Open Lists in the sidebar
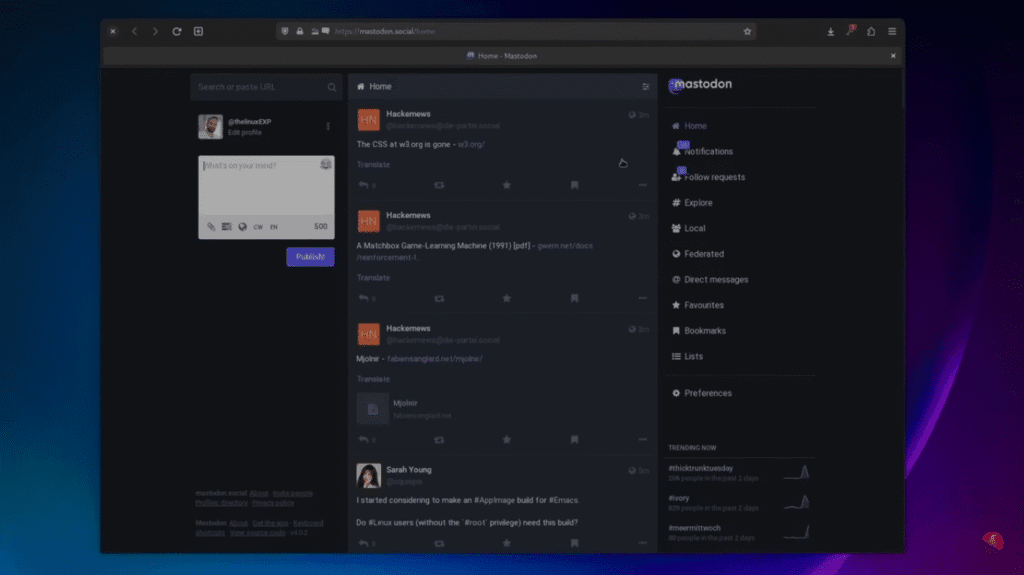Image resolution: width=1024 pixels, height=575 pixels. point(687,356)
